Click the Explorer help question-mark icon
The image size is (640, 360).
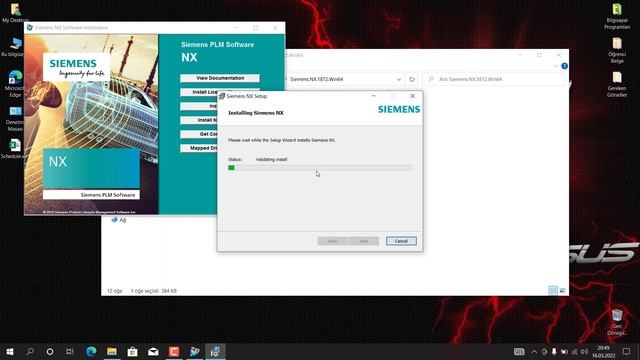564,66
